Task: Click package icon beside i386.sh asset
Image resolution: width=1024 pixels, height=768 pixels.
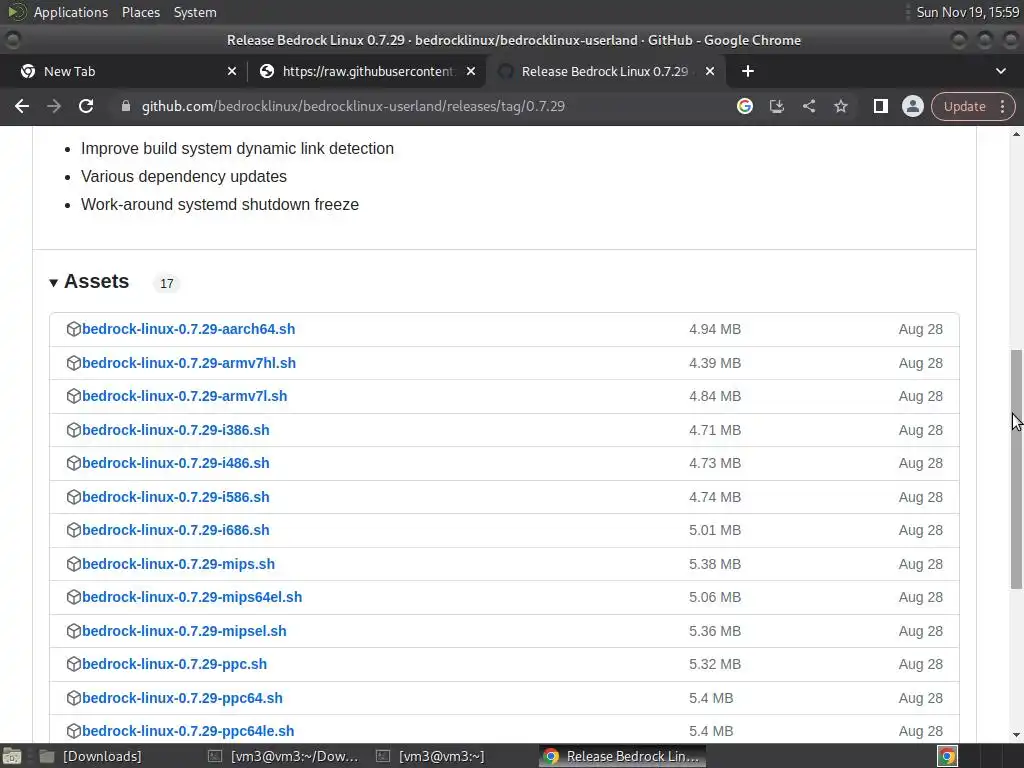Action: tap(74, 430)
